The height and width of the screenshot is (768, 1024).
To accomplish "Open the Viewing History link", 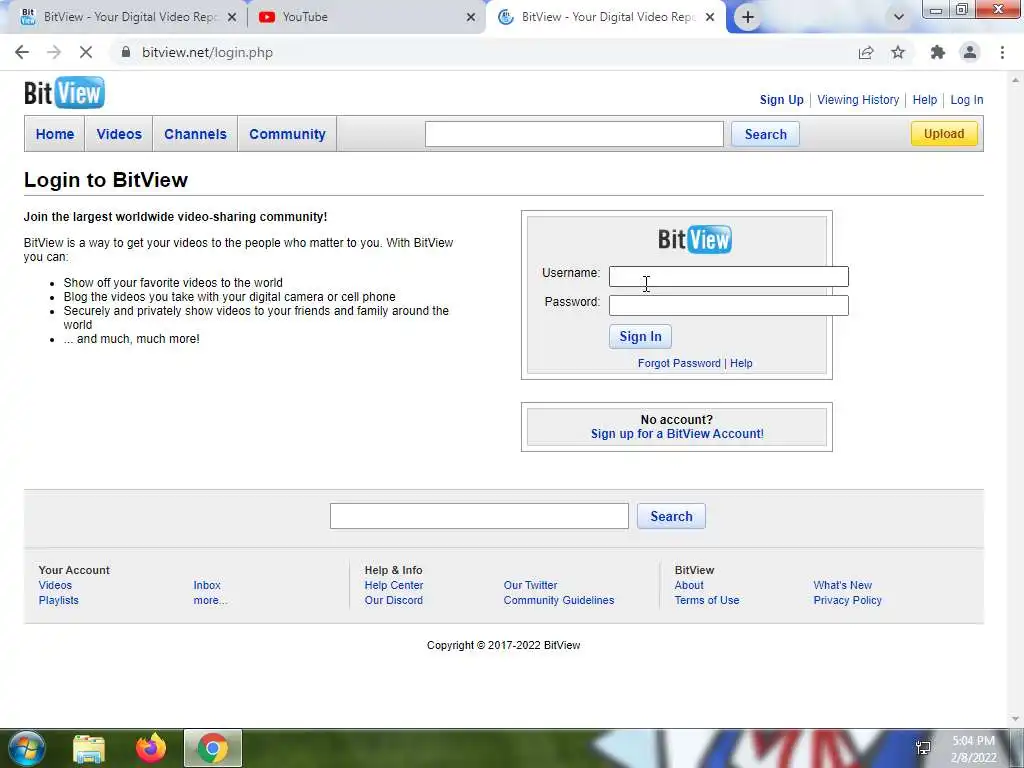I will (858, 100).
